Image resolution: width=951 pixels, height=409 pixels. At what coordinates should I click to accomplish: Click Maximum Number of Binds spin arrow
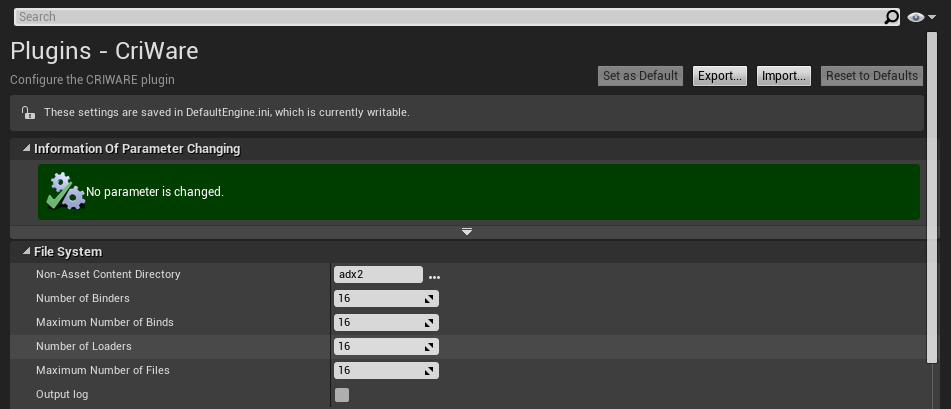coord(429,323)
